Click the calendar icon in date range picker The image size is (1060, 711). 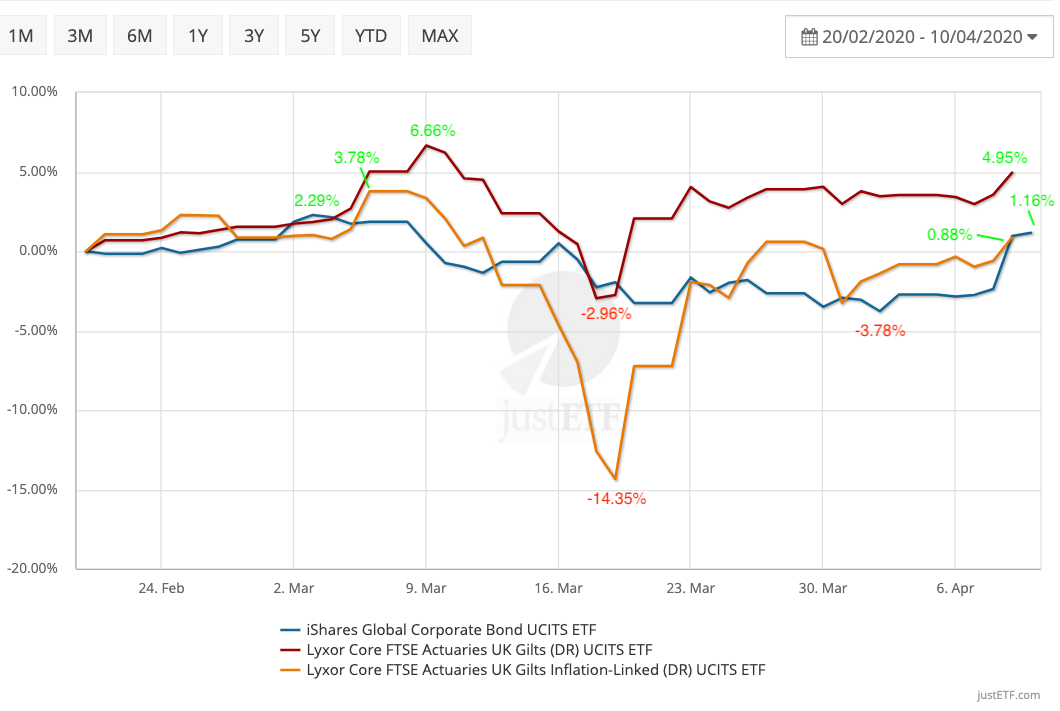[810, 37]
